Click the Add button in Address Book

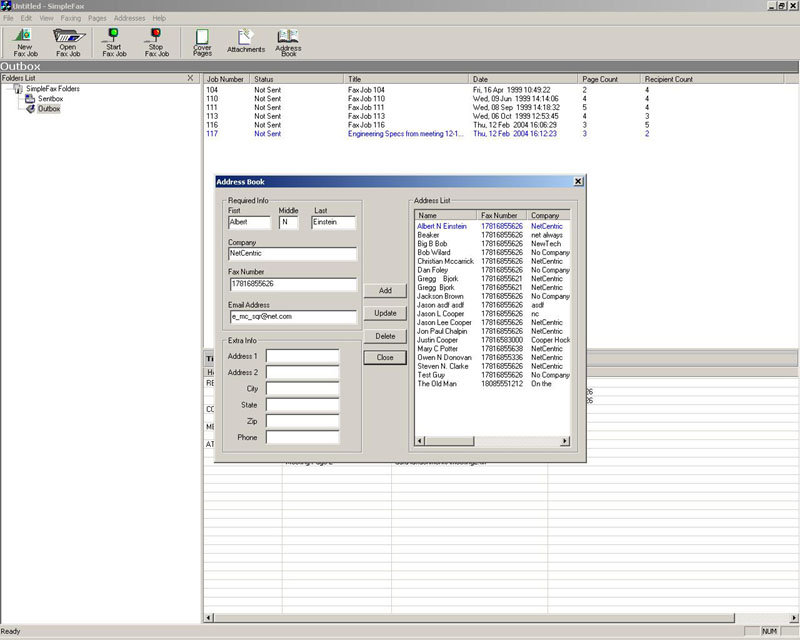click(x=385, y=291)
